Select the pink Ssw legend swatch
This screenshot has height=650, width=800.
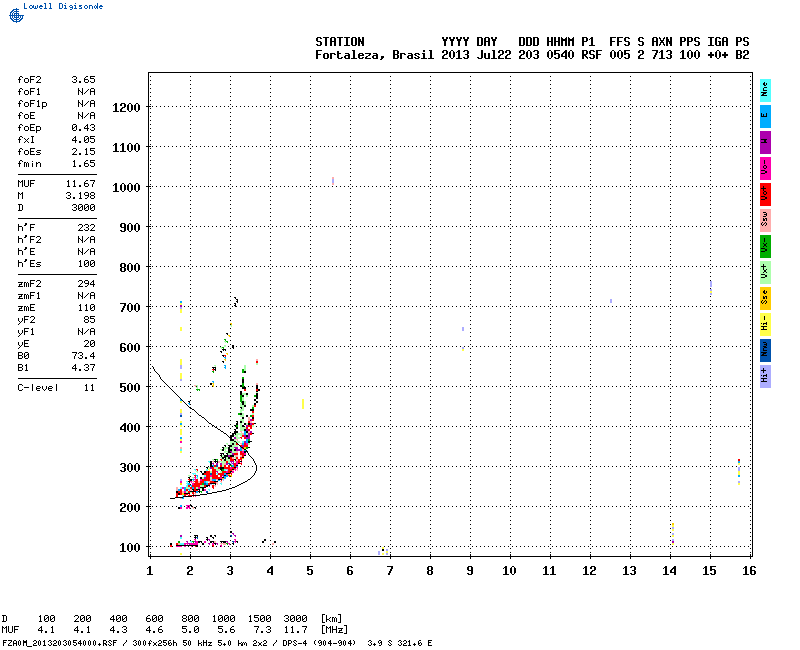point(765,220)
